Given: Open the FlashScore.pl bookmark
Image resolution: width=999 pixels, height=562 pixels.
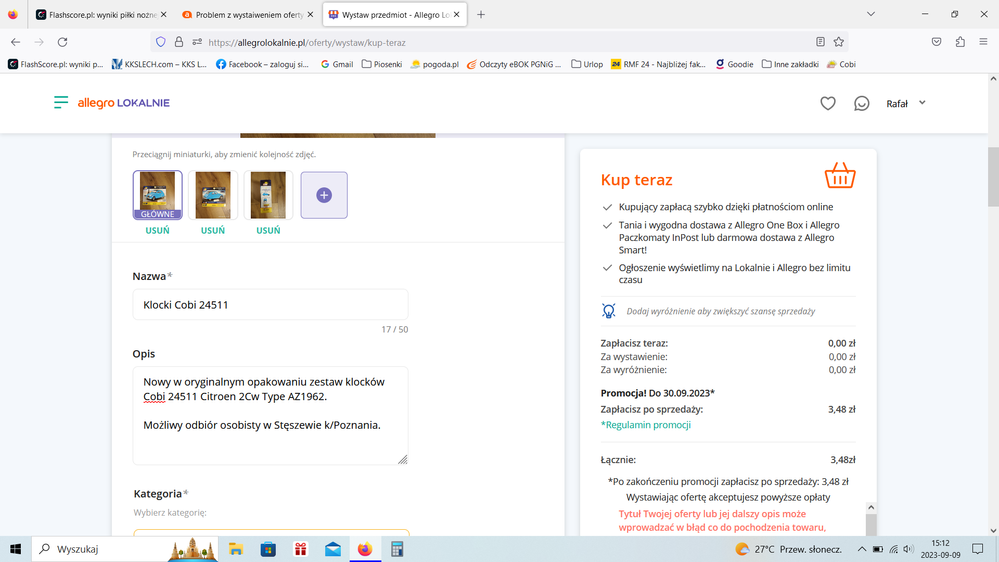Looking at the screenshot, I should (55, 64).
